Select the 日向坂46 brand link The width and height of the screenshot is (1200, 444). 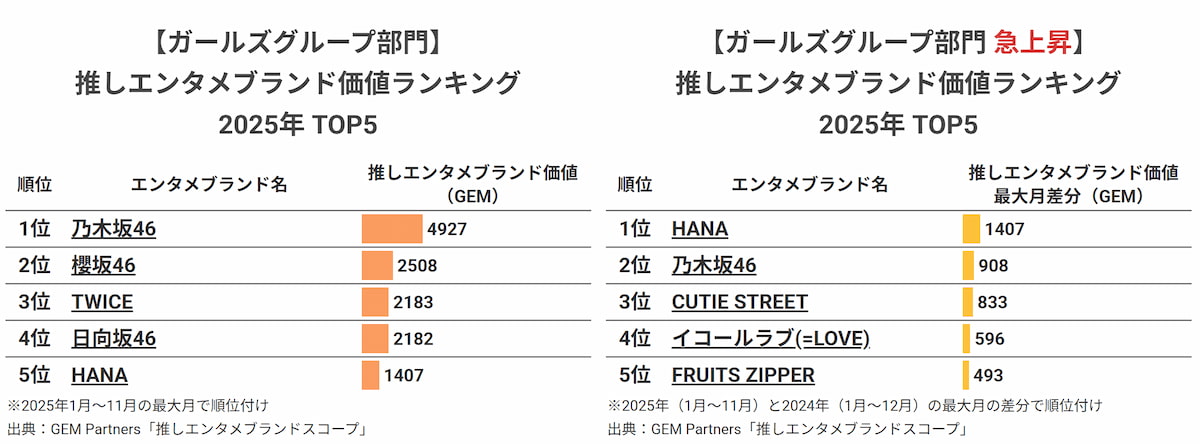coord(113,339)
